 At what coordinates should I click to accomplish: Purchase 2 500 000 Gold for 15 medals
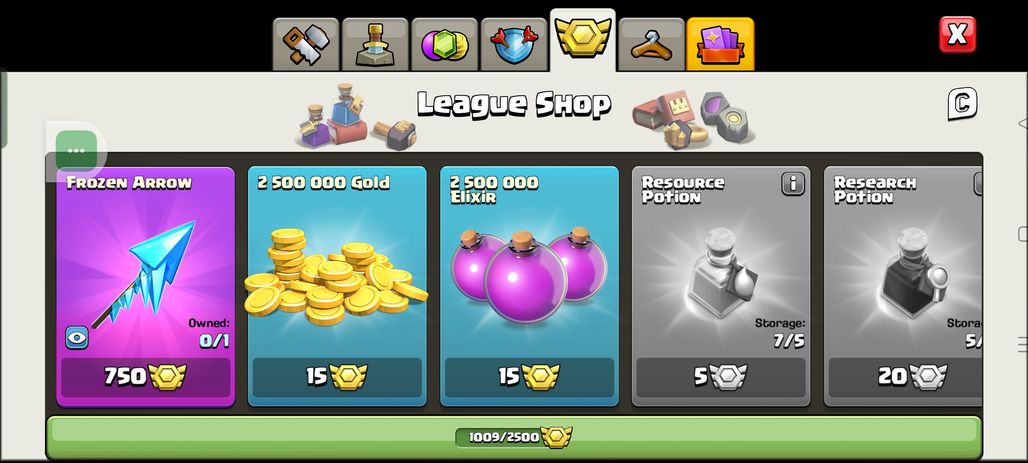pos(337,377)
